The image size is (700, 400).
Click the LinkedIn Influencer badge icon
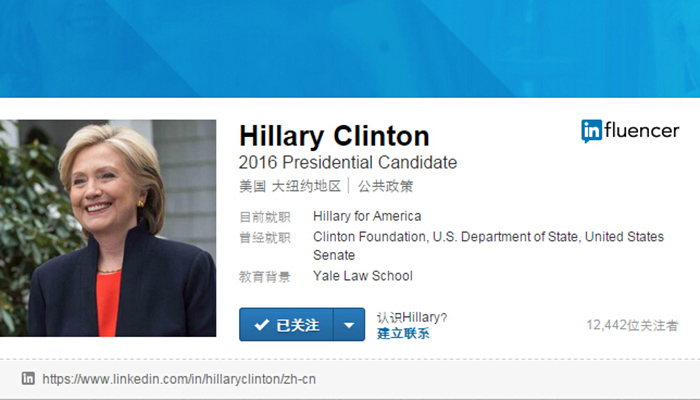tap(630, 131)
